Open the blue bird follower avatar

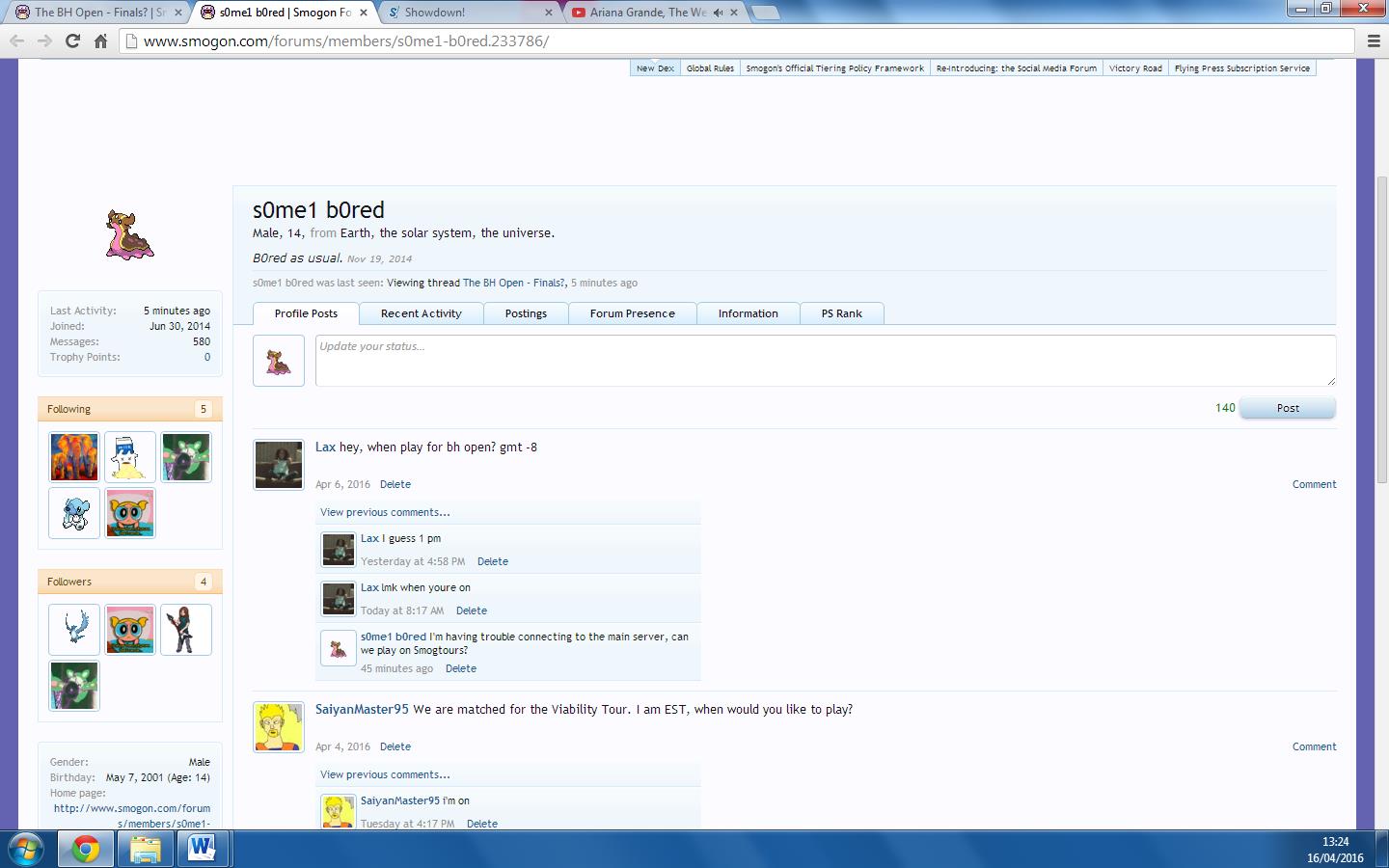(x=74, y=630)
